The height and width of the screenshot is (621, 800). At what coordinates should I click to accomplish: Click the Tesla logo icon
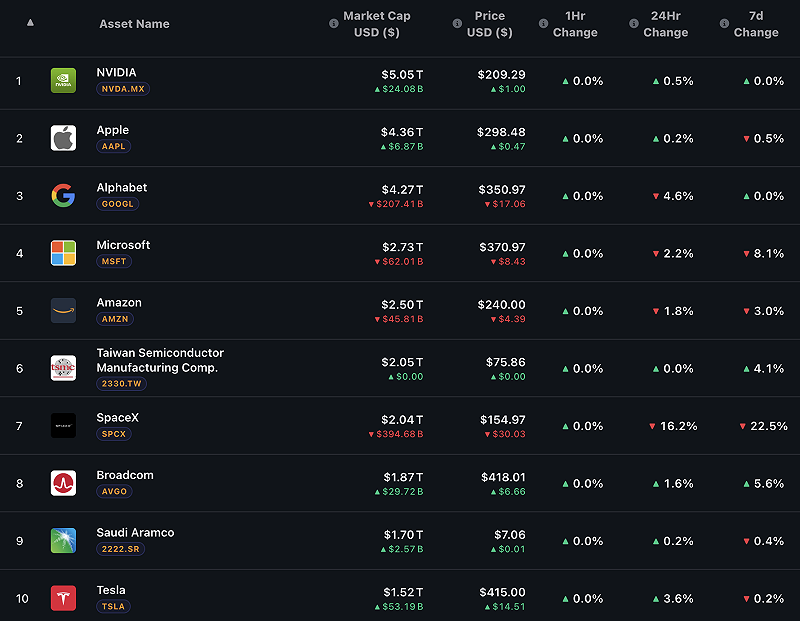63,598
